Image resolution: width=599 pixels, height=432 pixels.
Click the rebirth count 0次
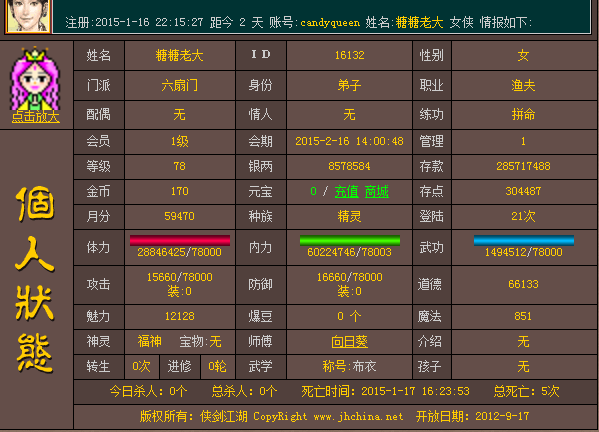(x=141, y=367)
